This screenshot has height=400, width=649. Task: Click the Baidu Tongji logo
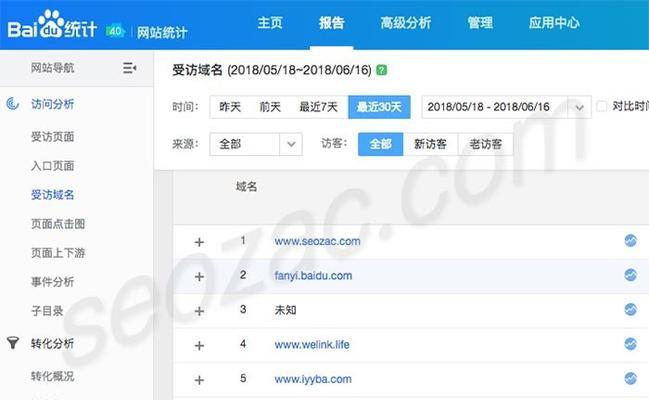[x=52, y=25]
